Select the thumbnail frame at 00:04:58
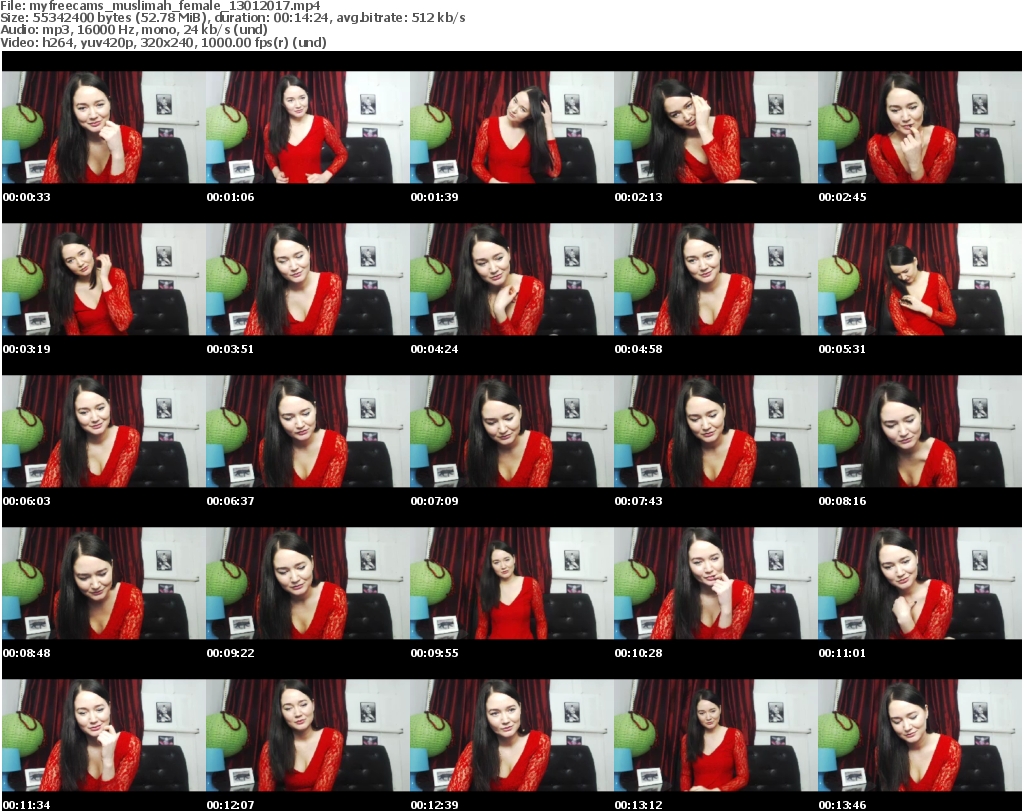 click(716, 279)
